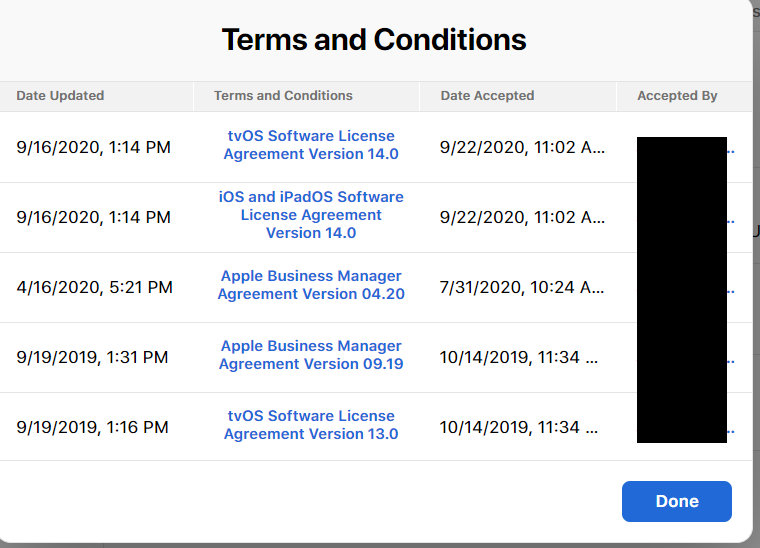Open iOS and iPadOS License Agreement 14.0
This screenshot has height=548, width=760.
311,215
